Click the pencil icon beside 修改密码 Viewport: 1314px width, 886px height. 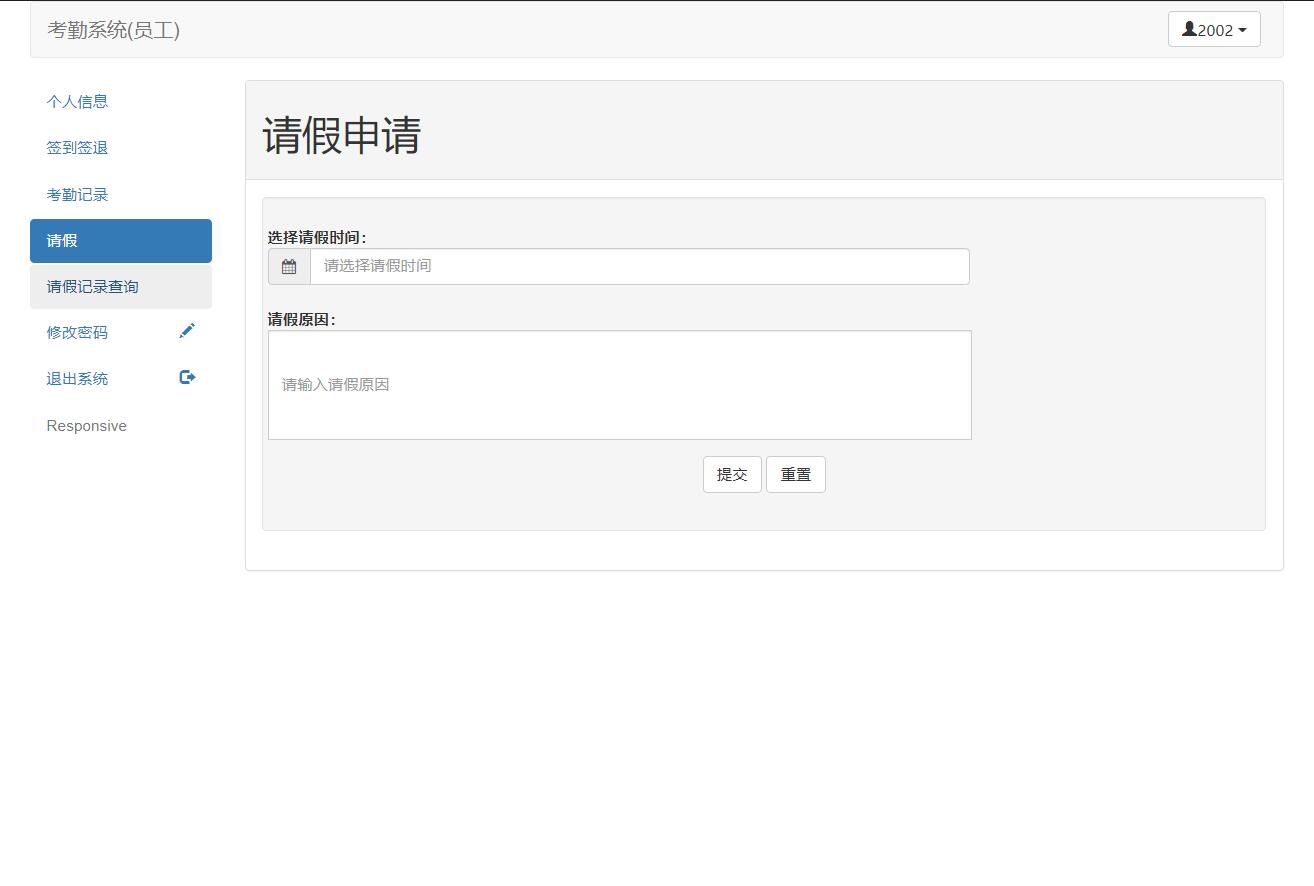(187, 330)
